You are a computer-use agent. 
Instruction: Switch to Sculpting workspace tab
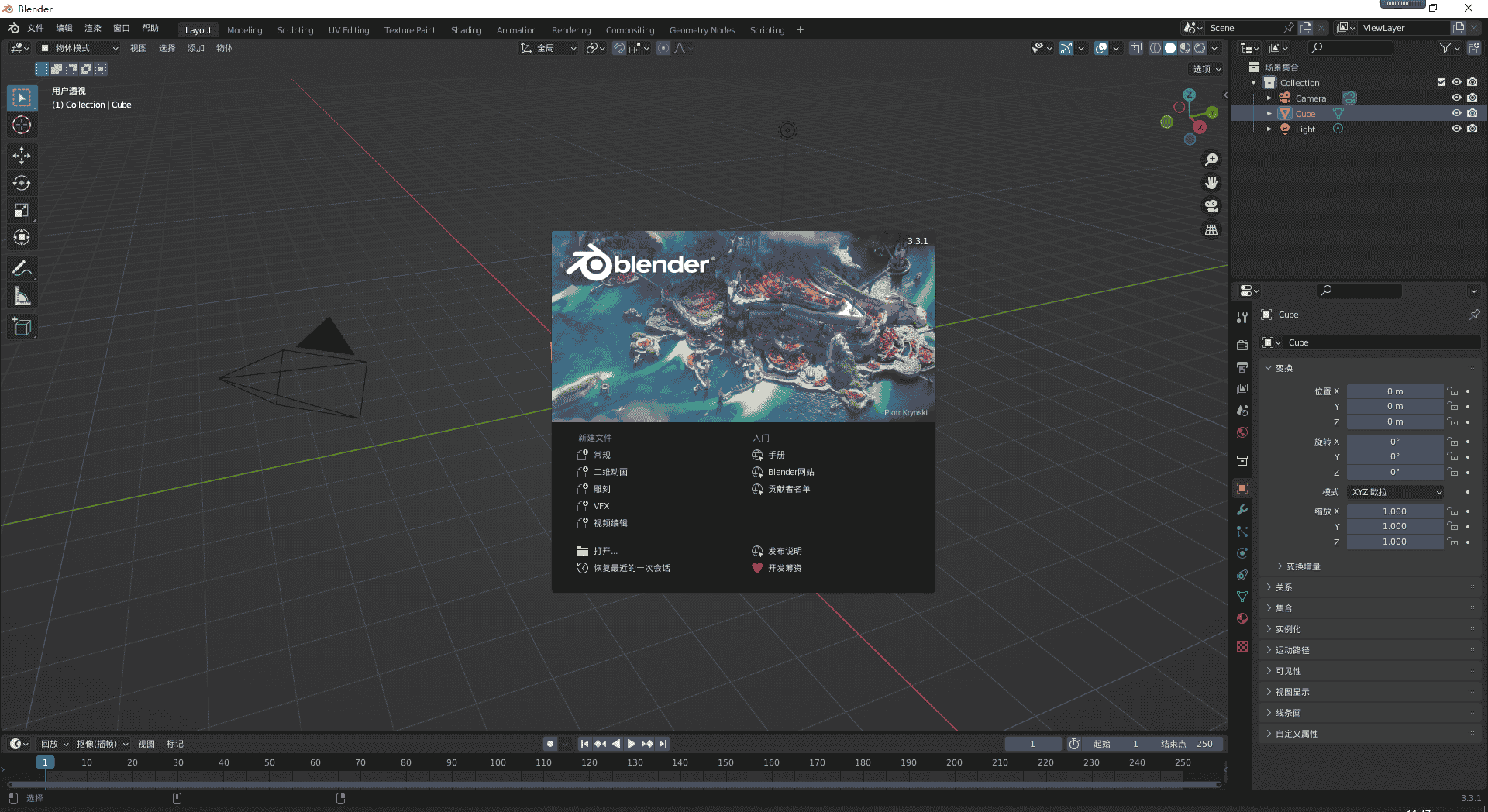[x=295, y=30]
